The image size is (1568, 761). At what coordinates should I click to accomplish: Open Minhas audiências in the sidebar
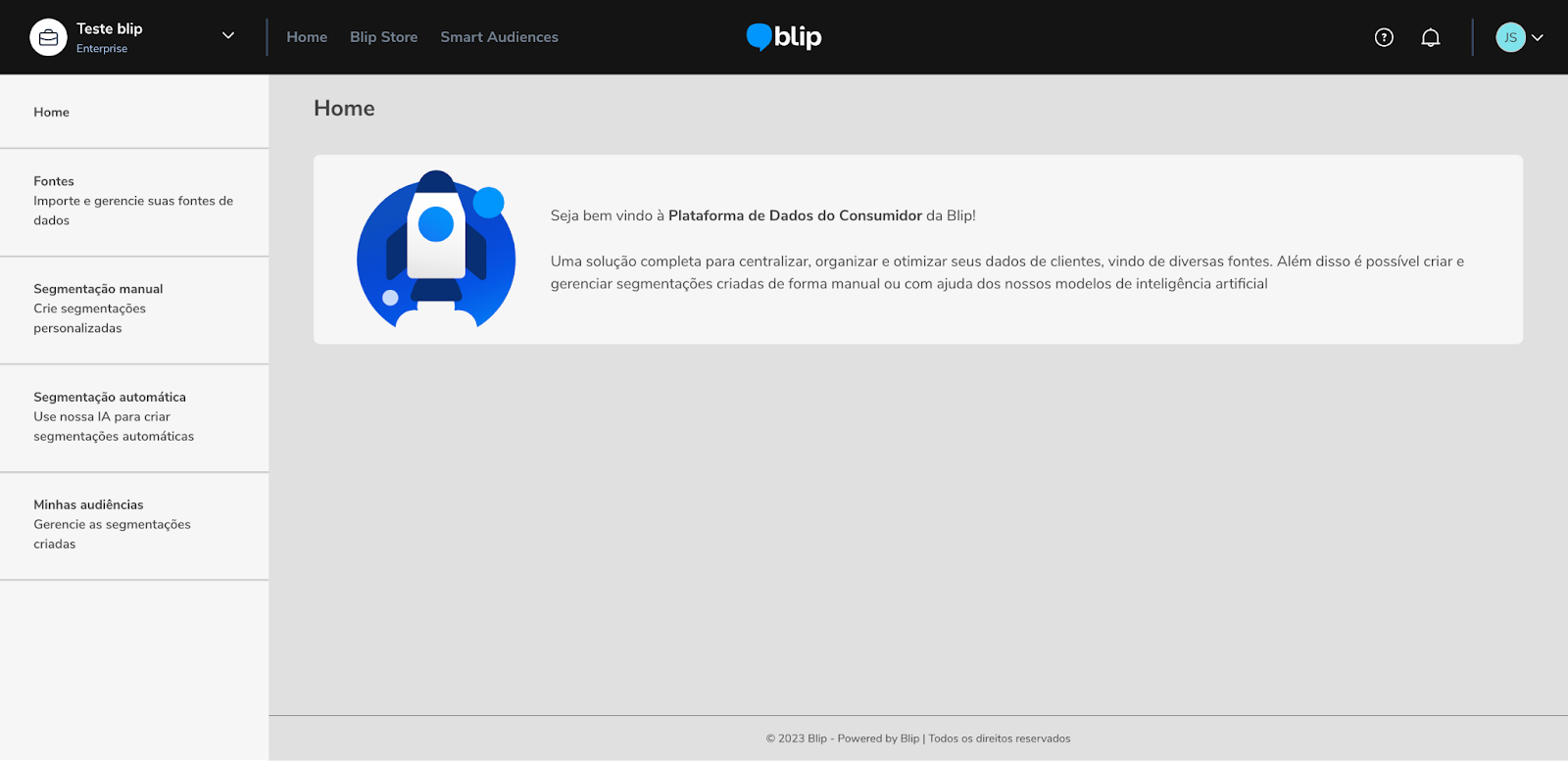pos(134,525)
